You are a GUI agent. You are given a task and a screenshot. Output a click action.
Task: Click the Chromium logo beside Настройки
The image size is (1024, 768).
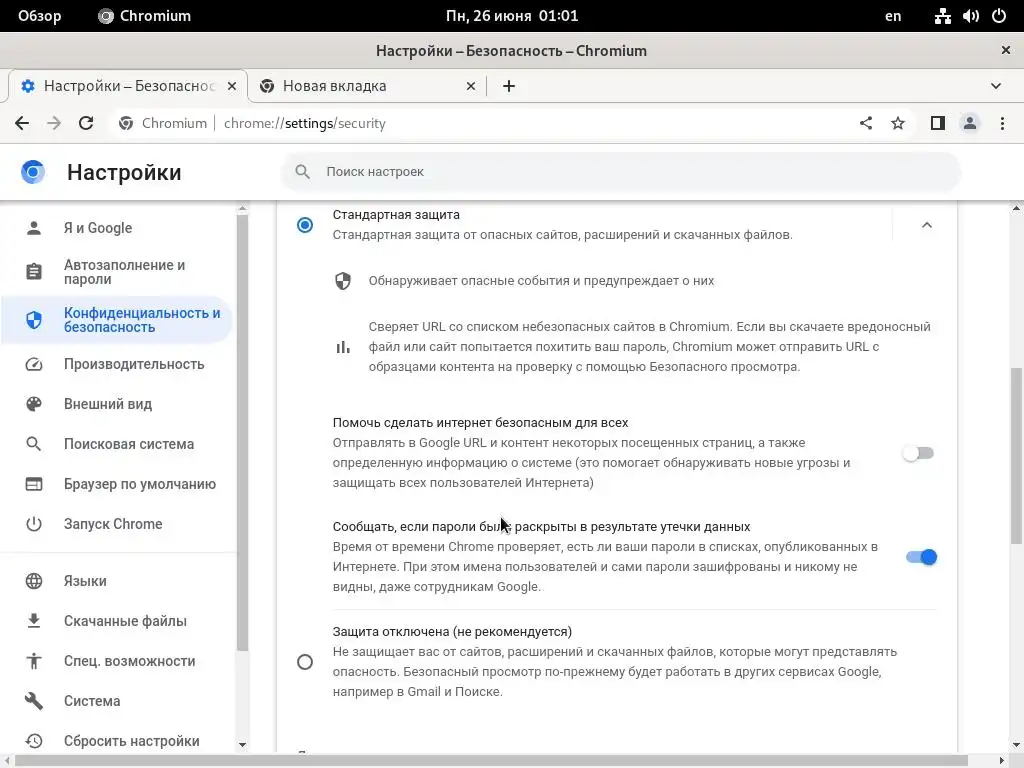[x=33, y=172]
